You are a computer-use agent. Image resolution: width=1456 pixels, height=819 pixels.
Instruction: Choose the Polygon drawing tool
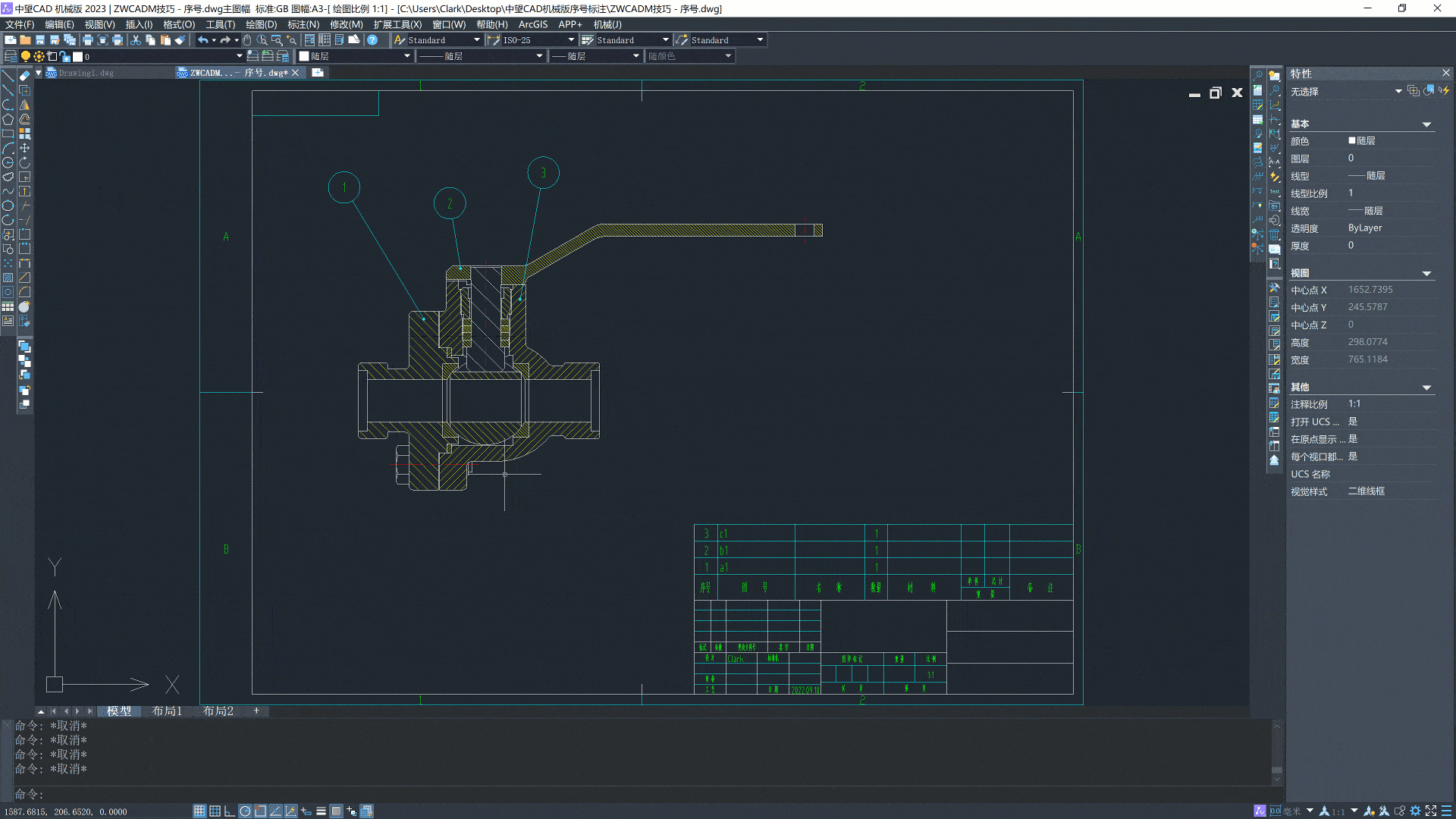click(x=8, y=119)
